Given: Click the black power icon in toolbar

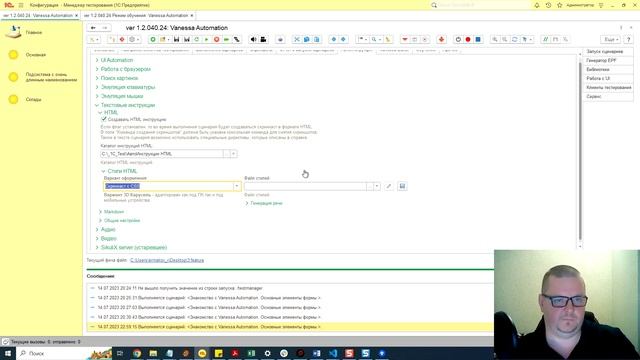Looking at the screenshot, I should tap(458, 40).
